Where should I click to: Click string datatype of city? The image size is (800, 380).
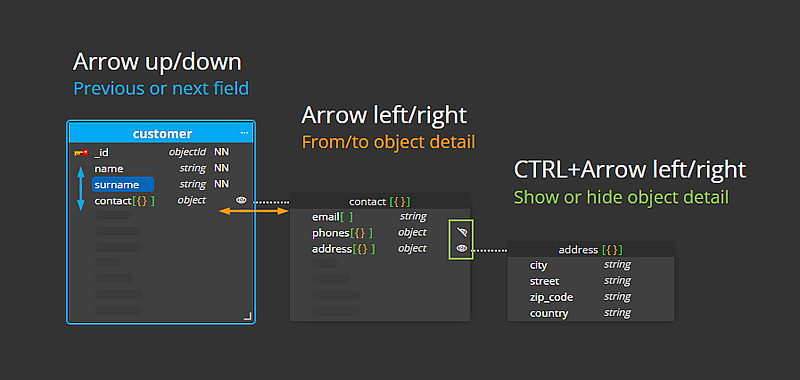(x=617, y=265)
